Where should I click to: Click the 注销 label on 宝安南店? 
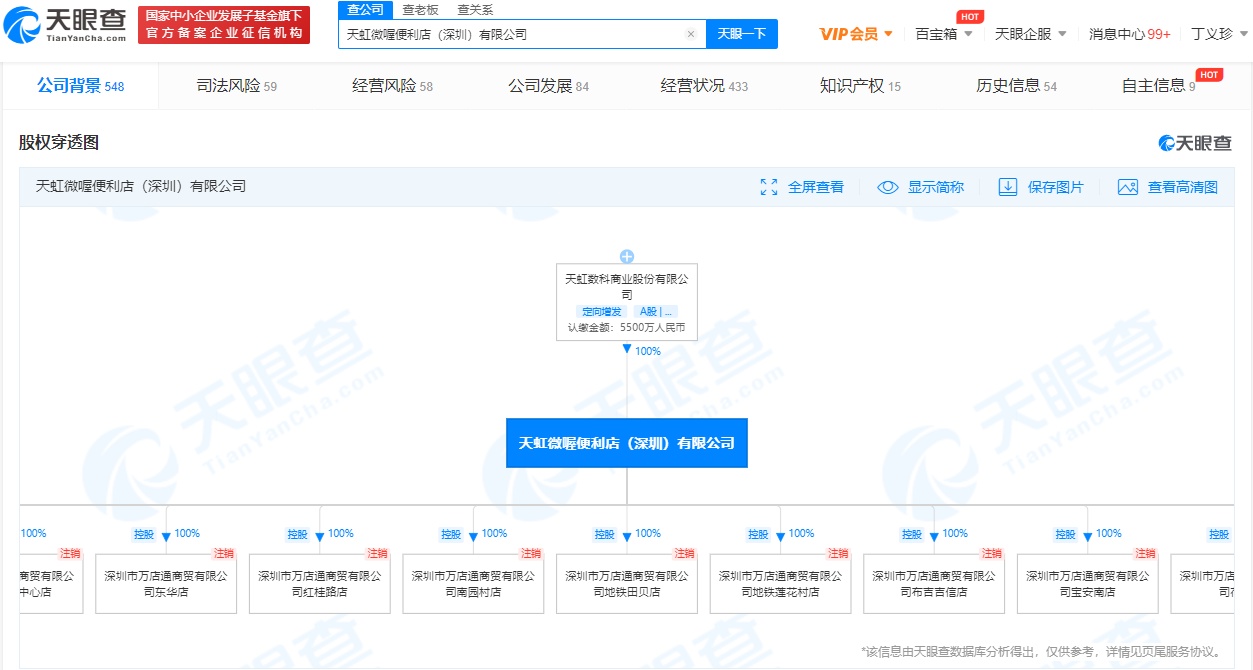pos(1145,553)
